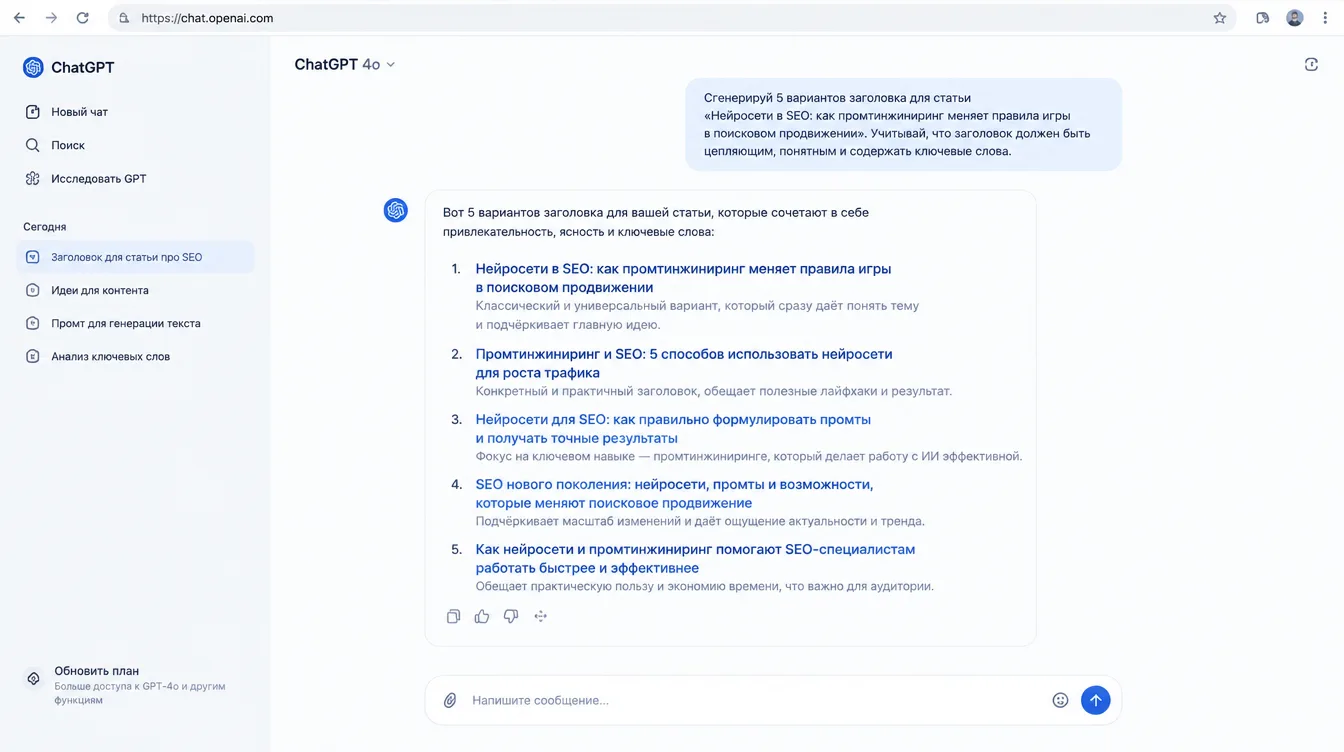Click headline 2 starting Промтинжиниринг и SEO

pyautogui.click(x=684, y=363)
